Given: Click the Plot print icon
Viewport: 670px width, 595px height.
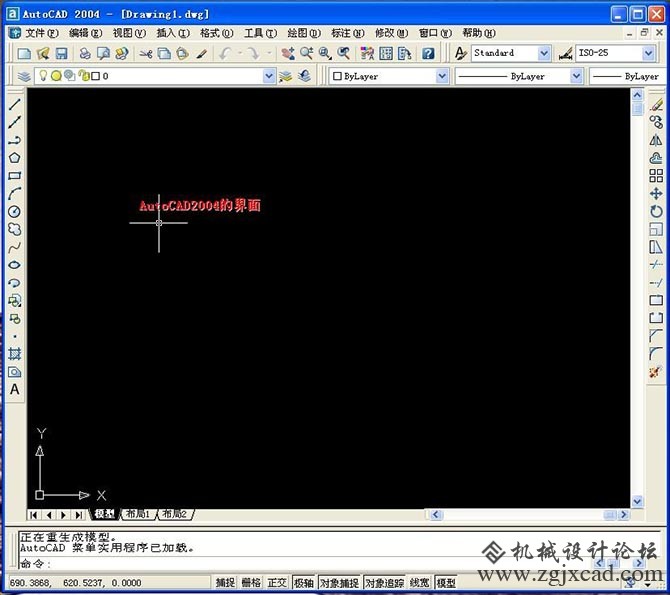Looking at the screenshot, I should pyautogui.click(x=85, y=53).
